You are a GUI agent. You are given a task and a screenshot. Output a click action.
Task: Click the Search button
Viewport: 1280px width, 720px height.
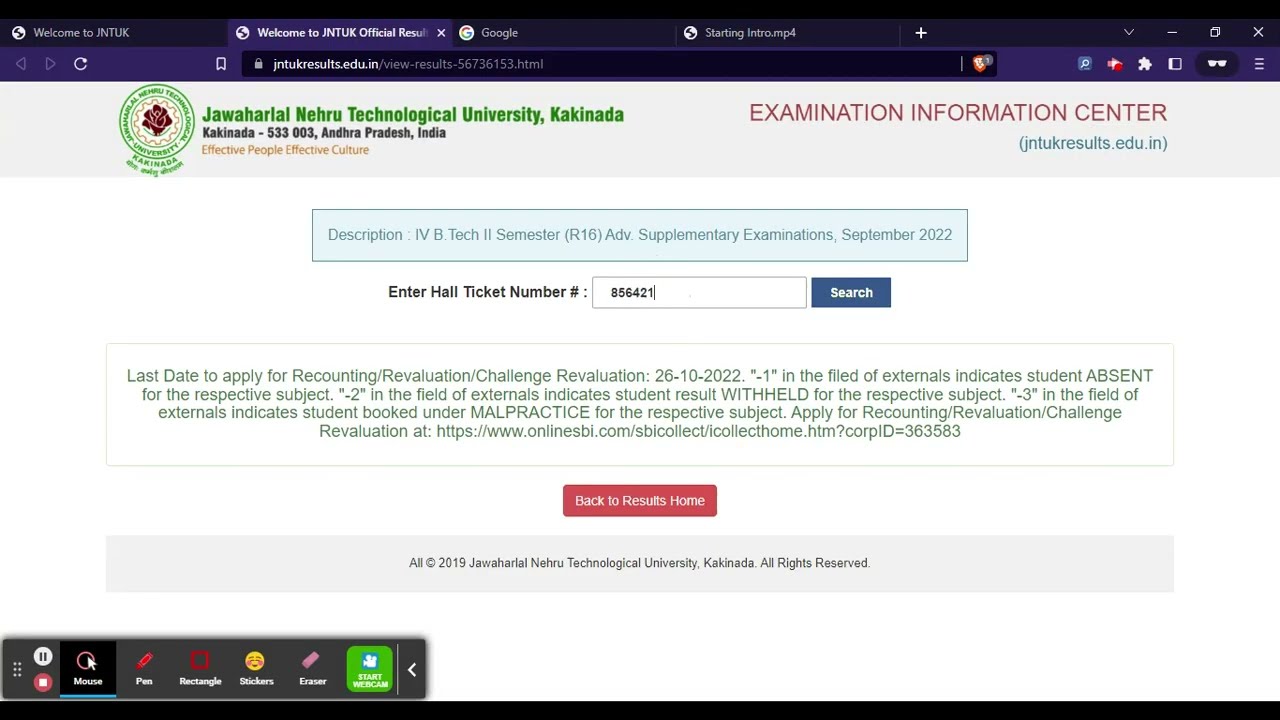pos(851,293)
